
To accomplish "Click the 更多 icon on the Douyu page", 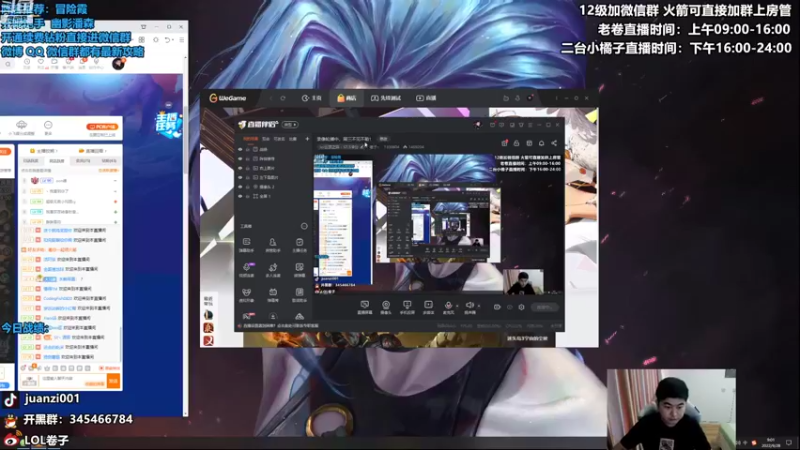I will click(x=48, y=128).
